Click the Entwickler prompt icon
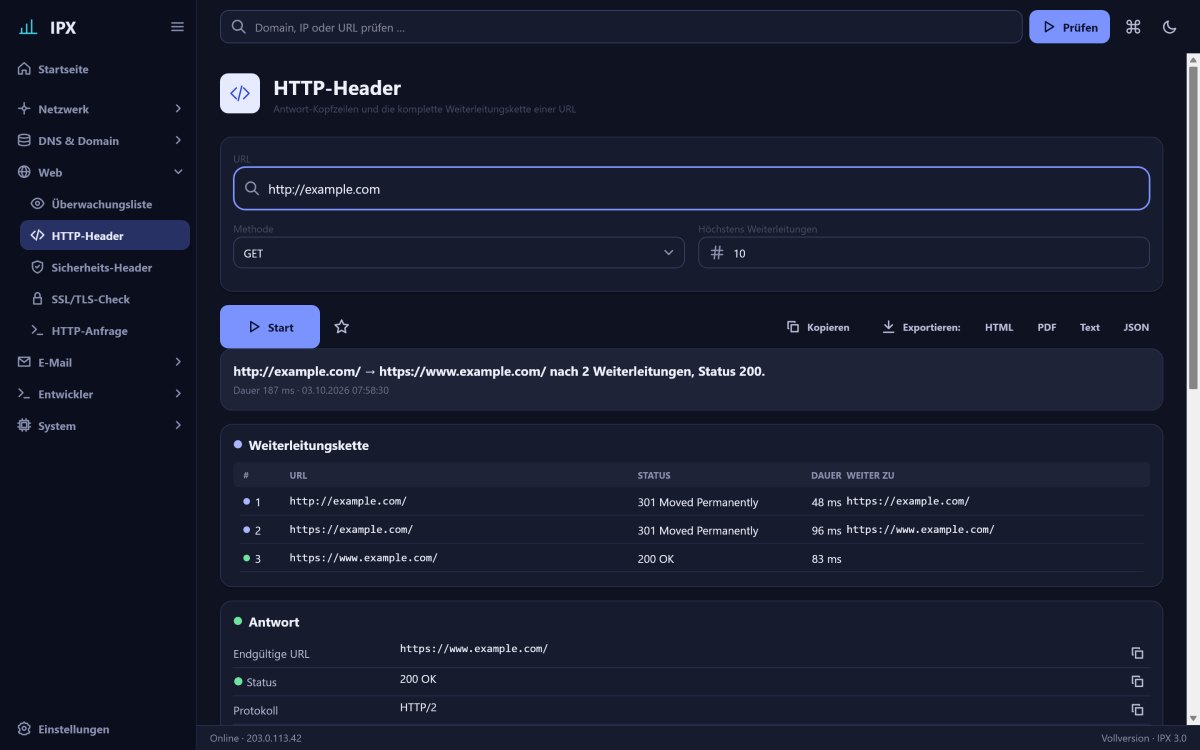Screen dimensions: 1200x750 (x=24, y=394)
